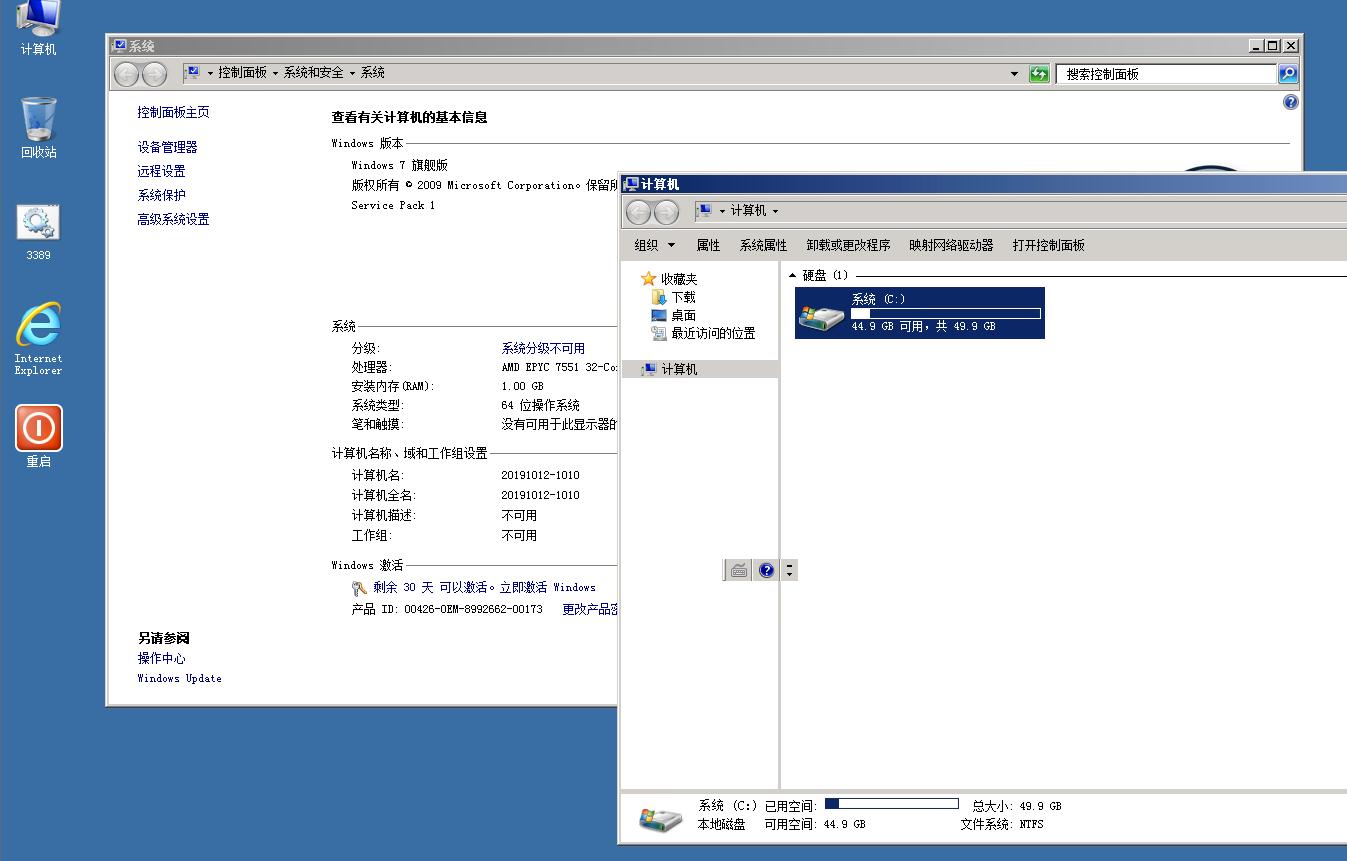
Task: Click the computer icon in 计算机 address bar
Action: (x=704, y=210)
